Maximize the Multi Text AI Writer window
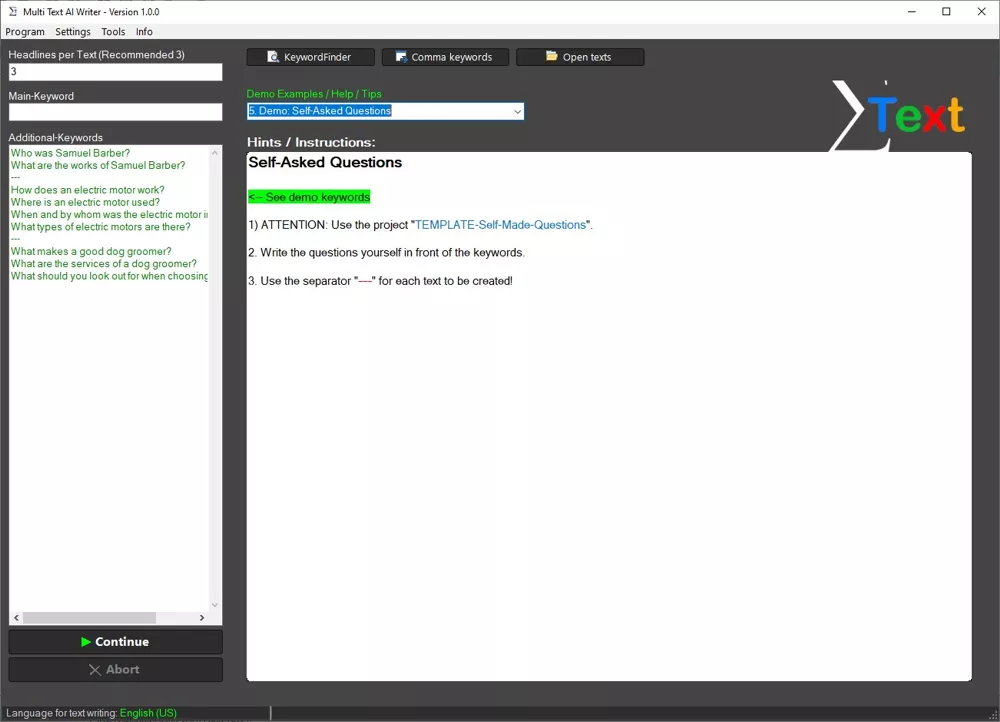 (946, 11)
